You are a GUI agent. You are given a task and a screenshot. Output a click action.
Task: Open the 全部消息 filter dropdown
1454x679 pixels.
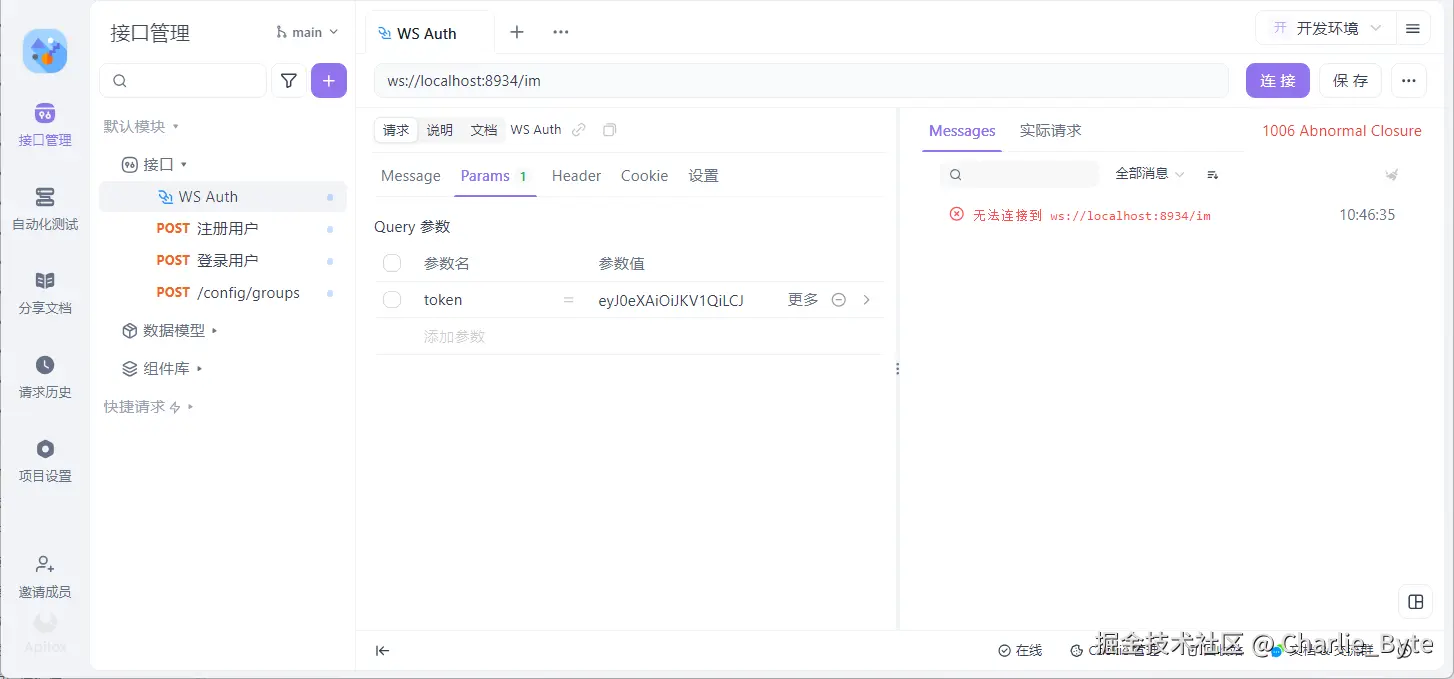(x=1149, y=174)
